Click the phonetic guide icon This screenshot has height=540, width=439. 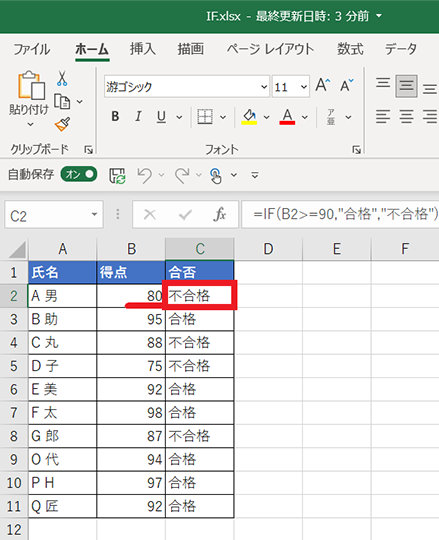331,117
